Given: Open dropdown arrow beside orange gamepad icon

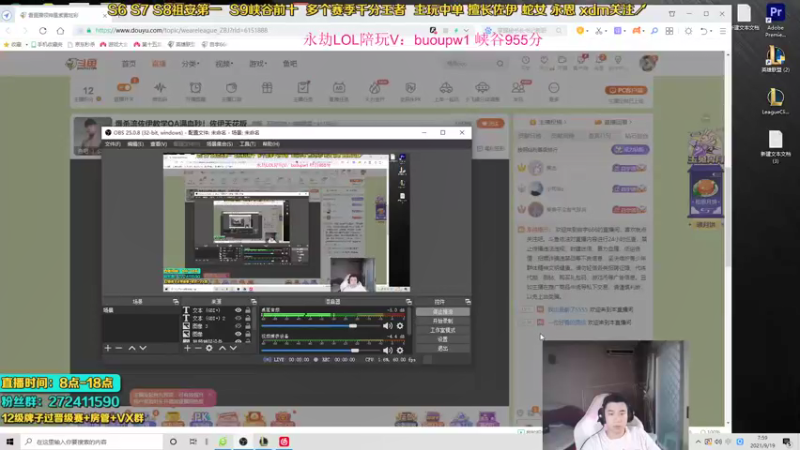Looking at the screenshot, I should point(644,31).
